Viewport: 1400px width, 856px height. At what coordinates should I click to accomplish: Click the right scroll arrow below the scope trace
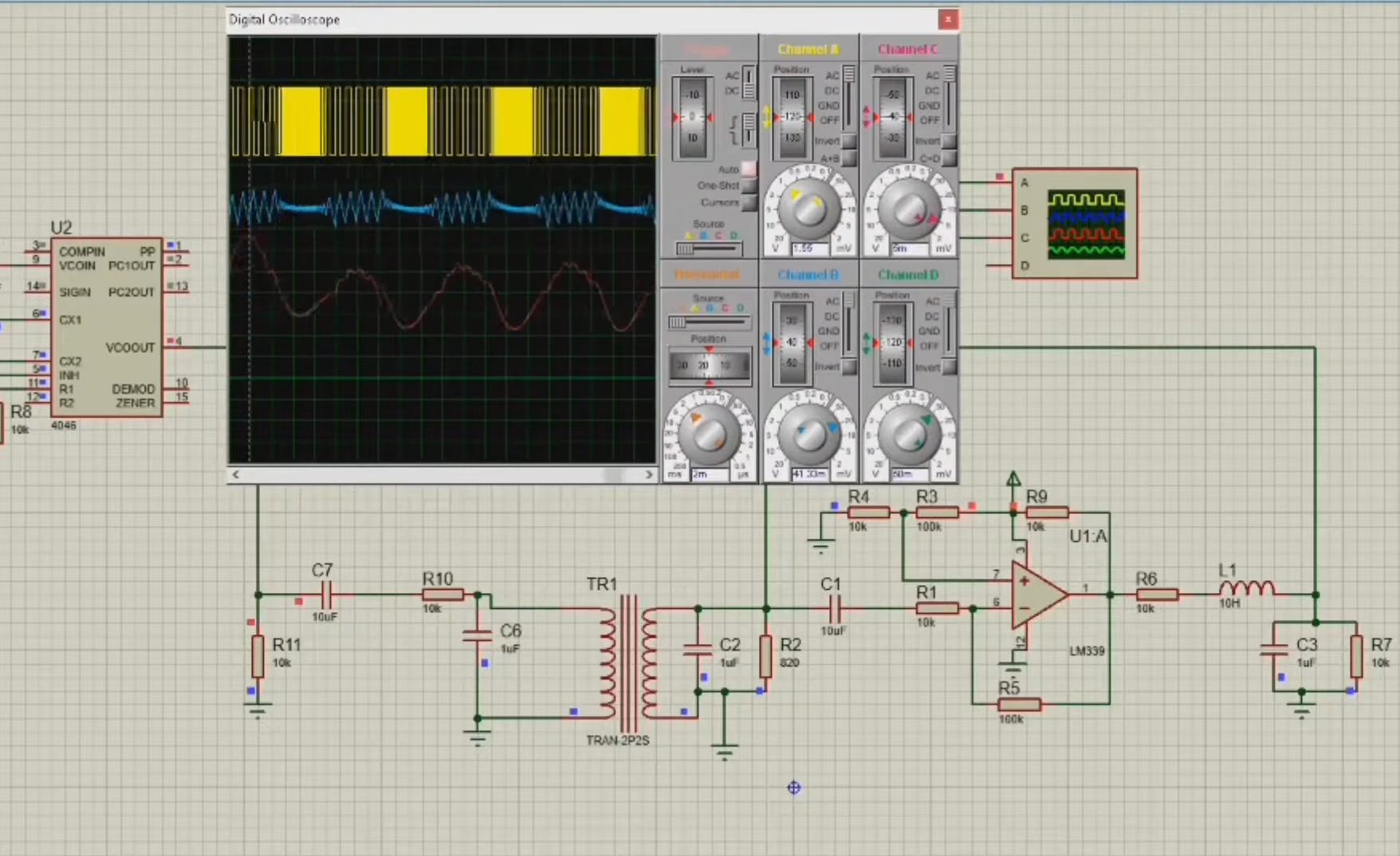point(650,474)
